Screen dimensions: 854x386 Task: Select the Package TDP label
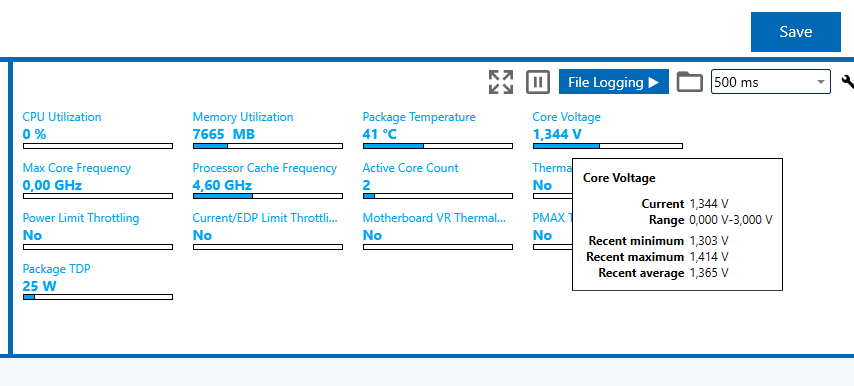pos(56,269)
